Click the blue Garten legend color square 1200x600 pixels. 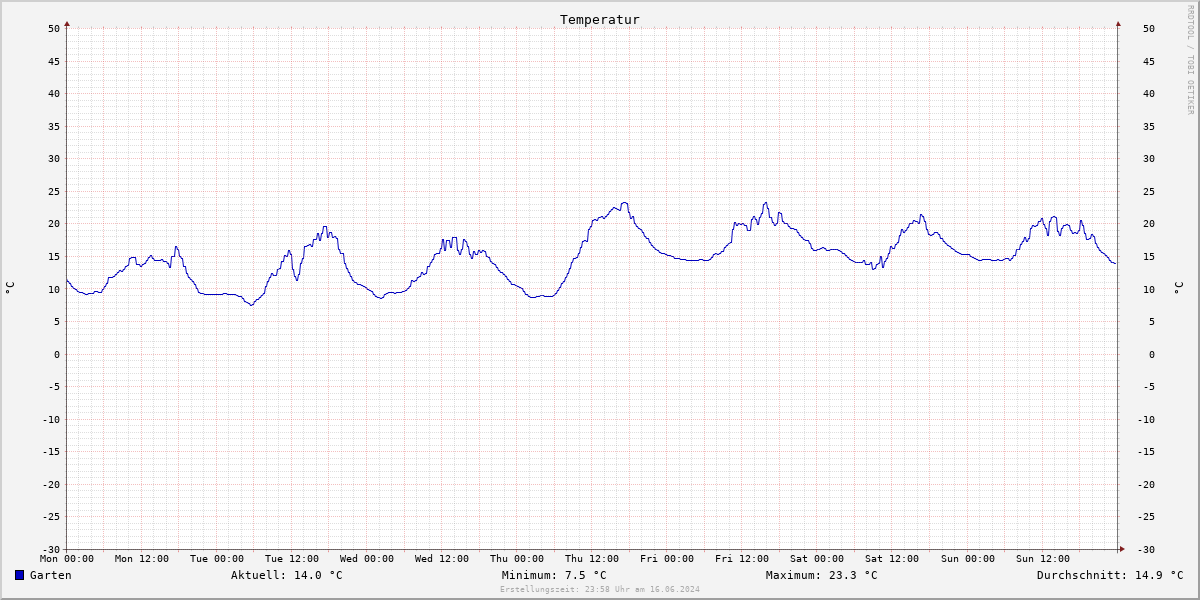(x=19, y=575)
